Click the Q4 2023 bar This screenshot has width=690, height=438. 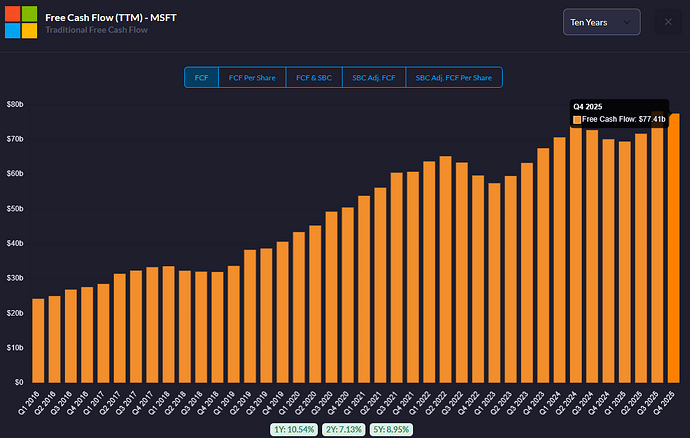[x=543, y=265]
